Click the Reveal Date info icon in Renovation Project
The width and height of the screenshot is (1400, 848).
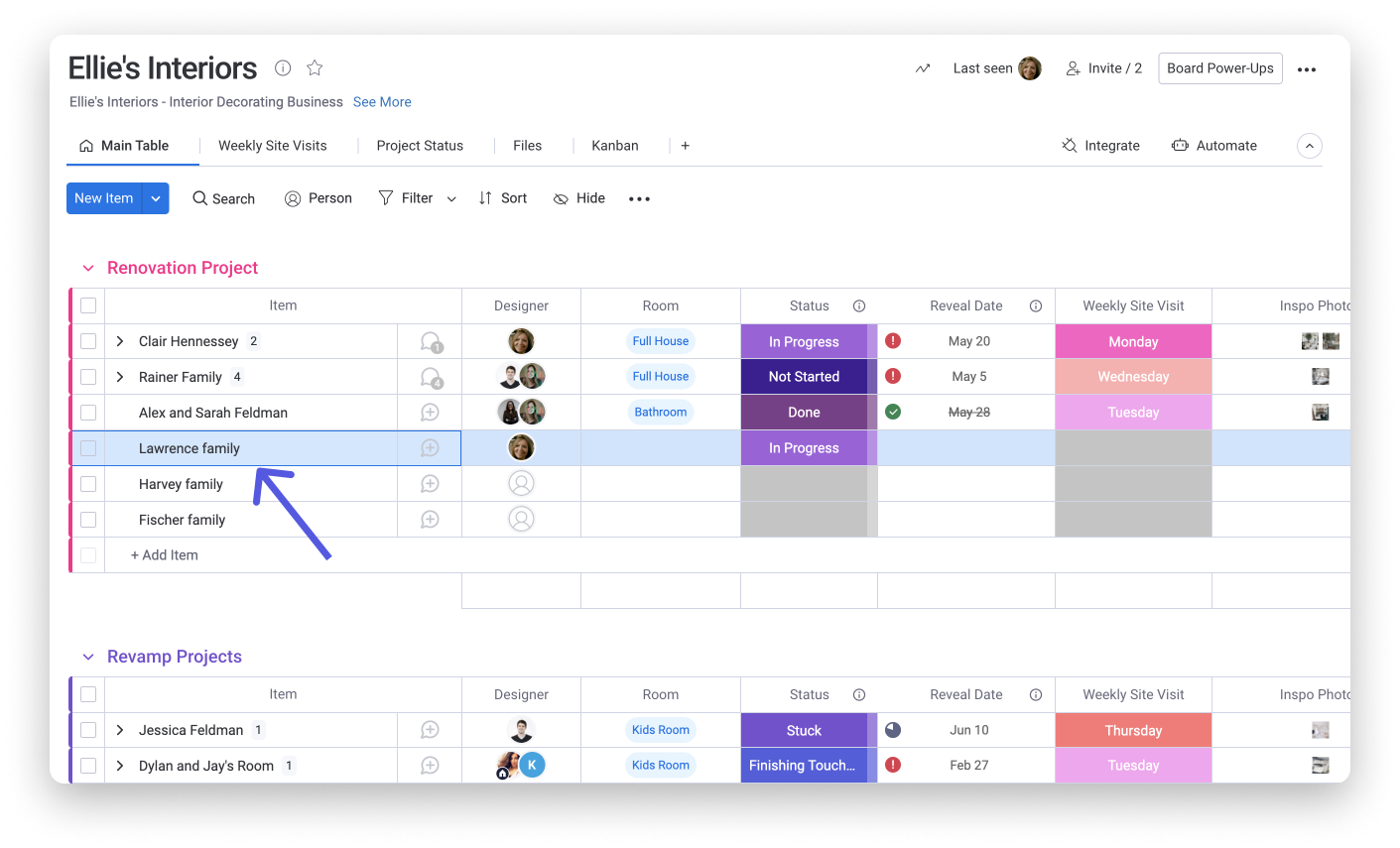tap(1036, 305)
